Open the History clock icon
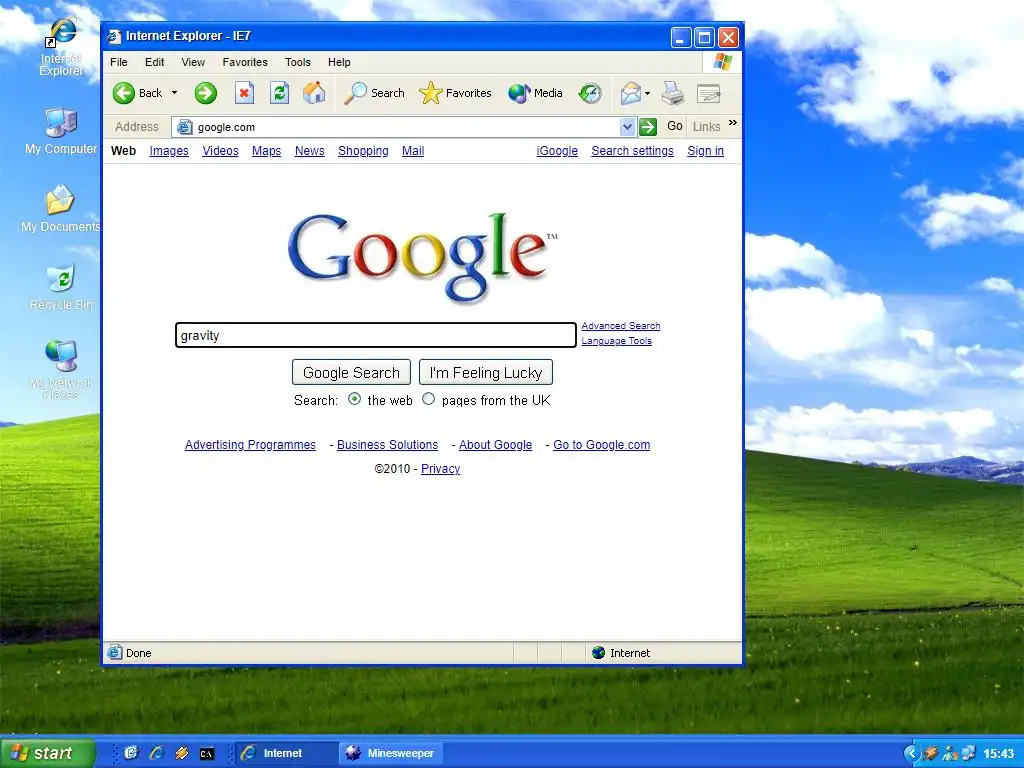Viewport: 1024px width, 768px height. tap(590, 93)
